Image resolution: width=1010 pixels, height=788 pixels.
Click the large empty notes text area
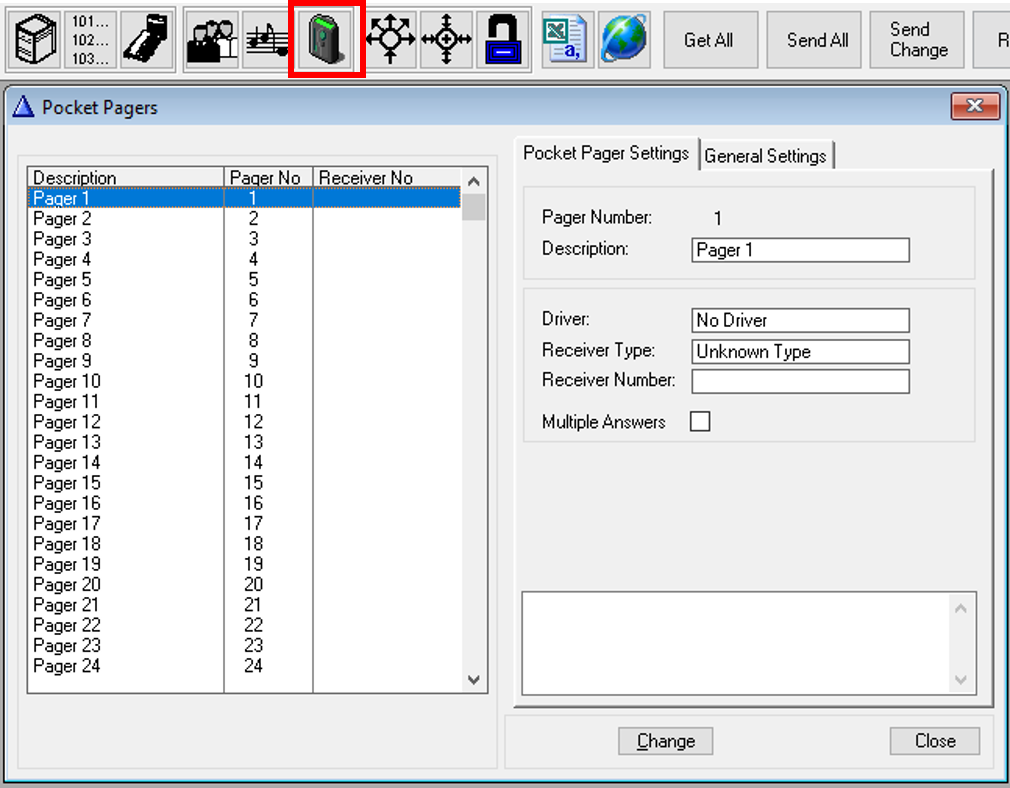[736, 643]
